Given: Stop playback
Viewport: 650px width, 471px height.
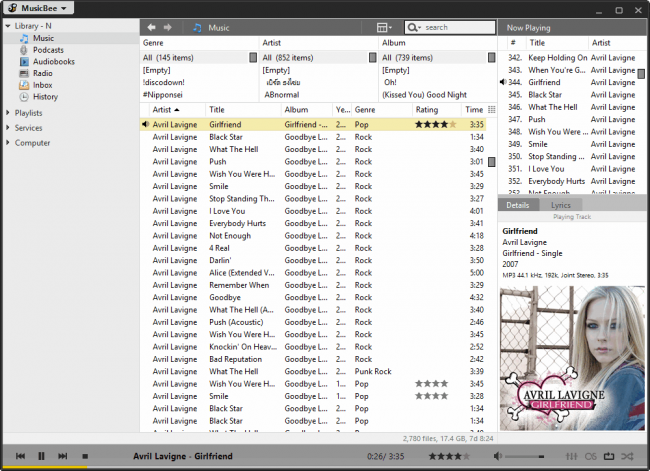Looking at the screenshot, I should (x=85, y=456).
